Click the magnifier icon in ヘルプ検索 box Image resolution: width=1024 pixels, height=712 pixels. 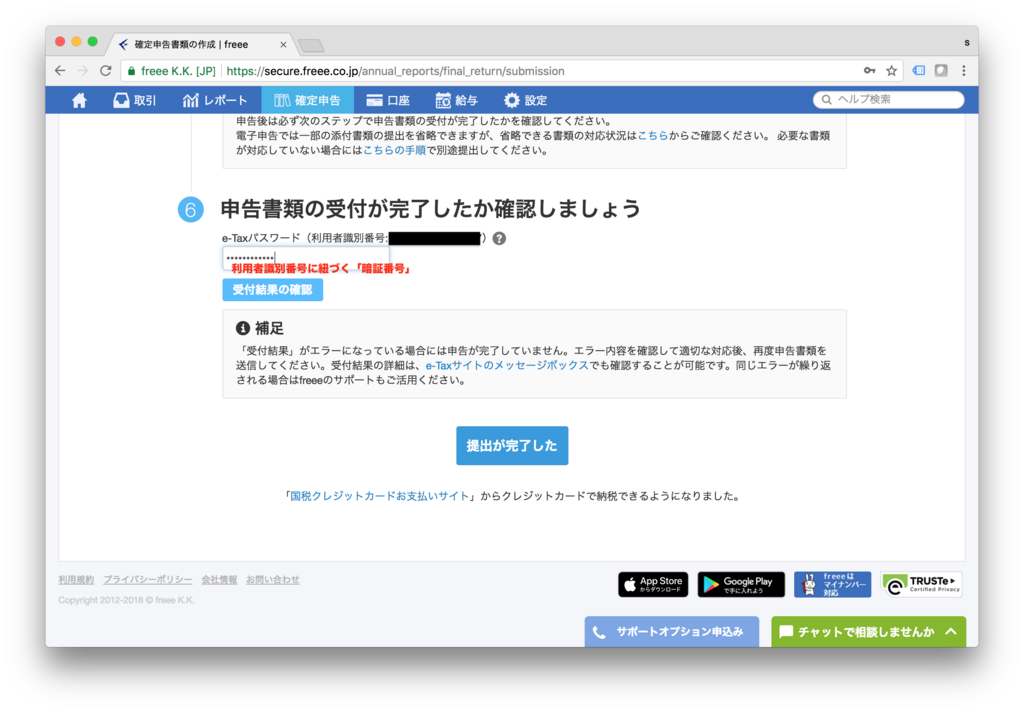click(825, 99)
